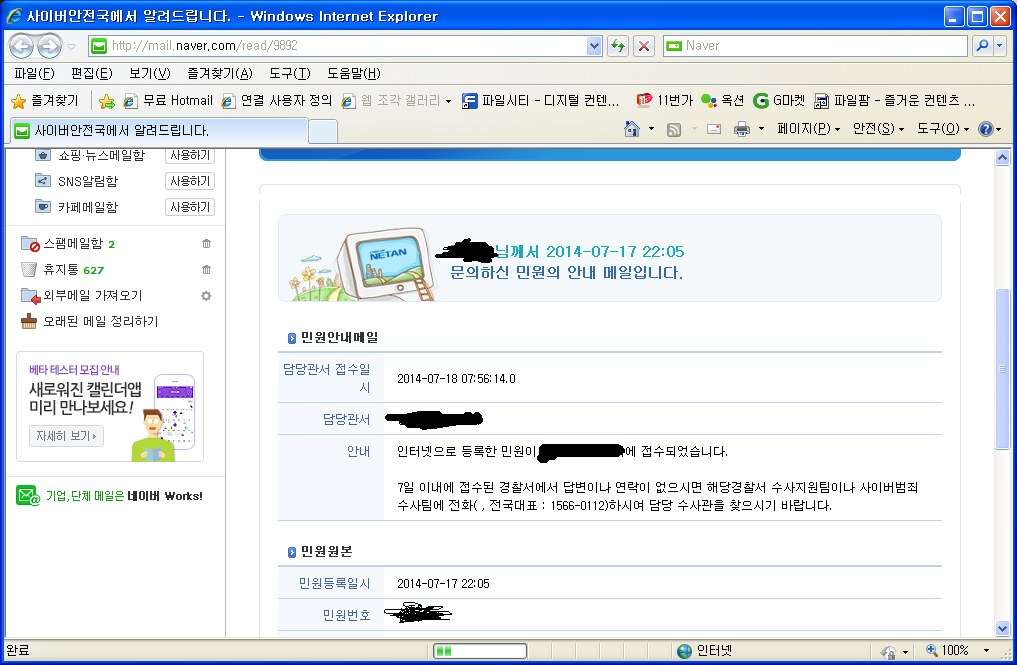Empty the 스팸메일함 using its trash icon
1017x665 pixels.
point(206,244)
